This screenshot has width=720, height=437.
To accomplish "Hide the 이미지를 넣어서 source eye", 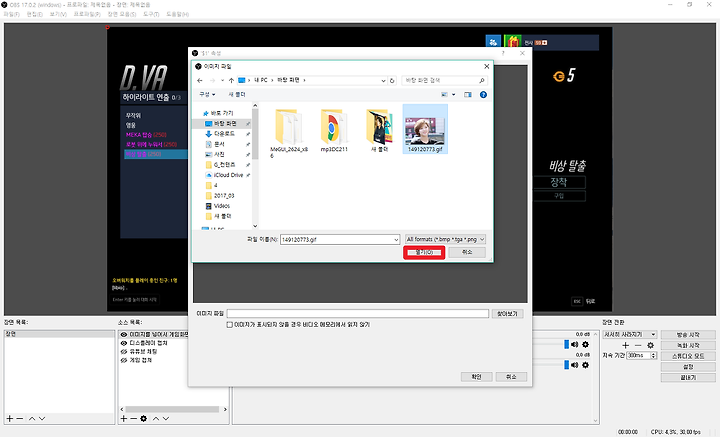I will 124,335.
